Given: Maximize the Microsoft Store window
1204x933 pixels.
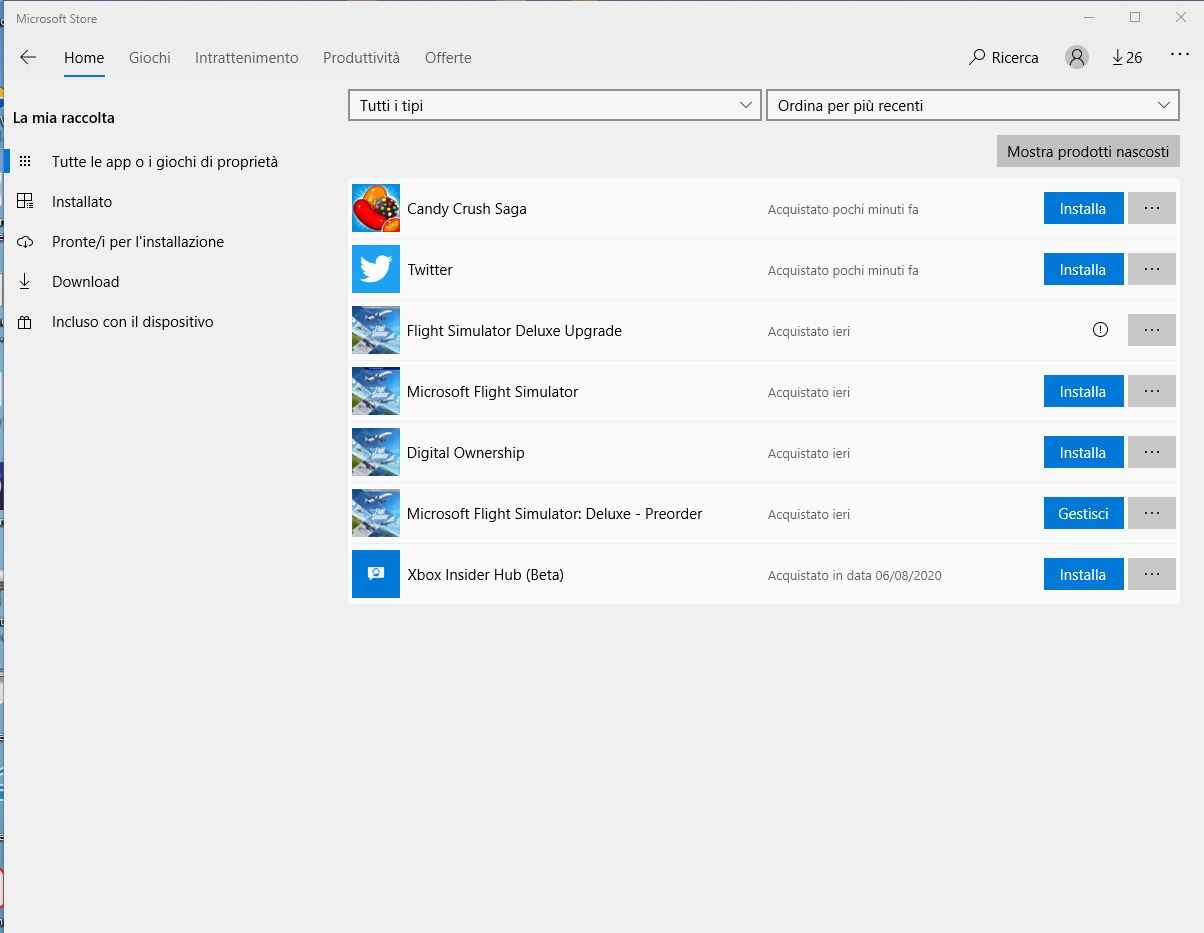Looking at the screenshot, I should point(1135,17).
